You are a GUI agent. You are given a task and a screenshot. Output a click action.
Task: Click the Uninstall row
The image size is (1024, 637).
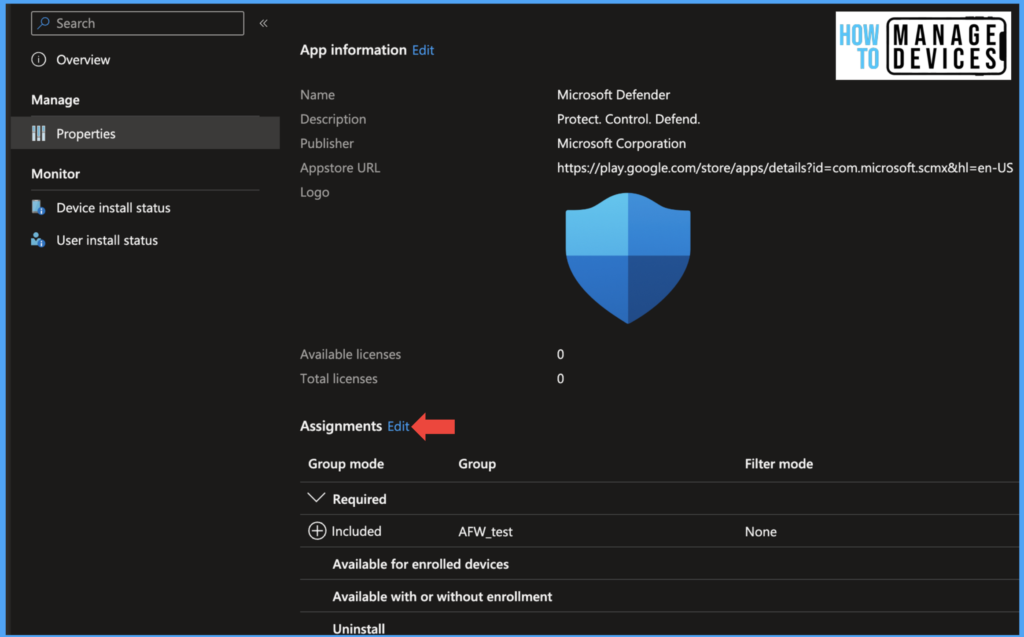pyautogui.click(x=659, y=625)
